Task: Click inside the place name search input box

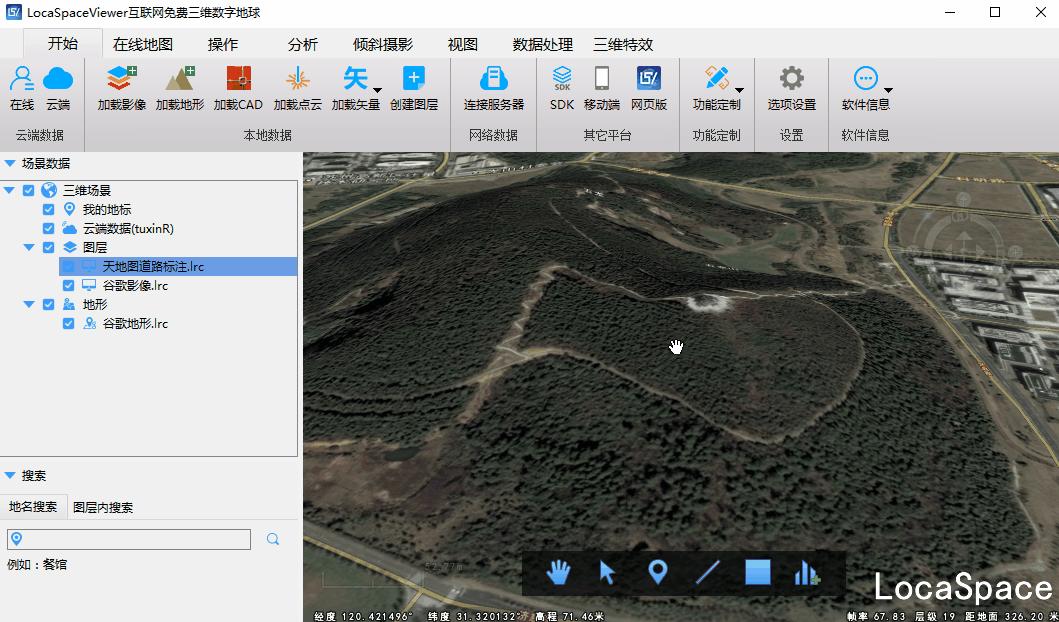Action: 129,539
